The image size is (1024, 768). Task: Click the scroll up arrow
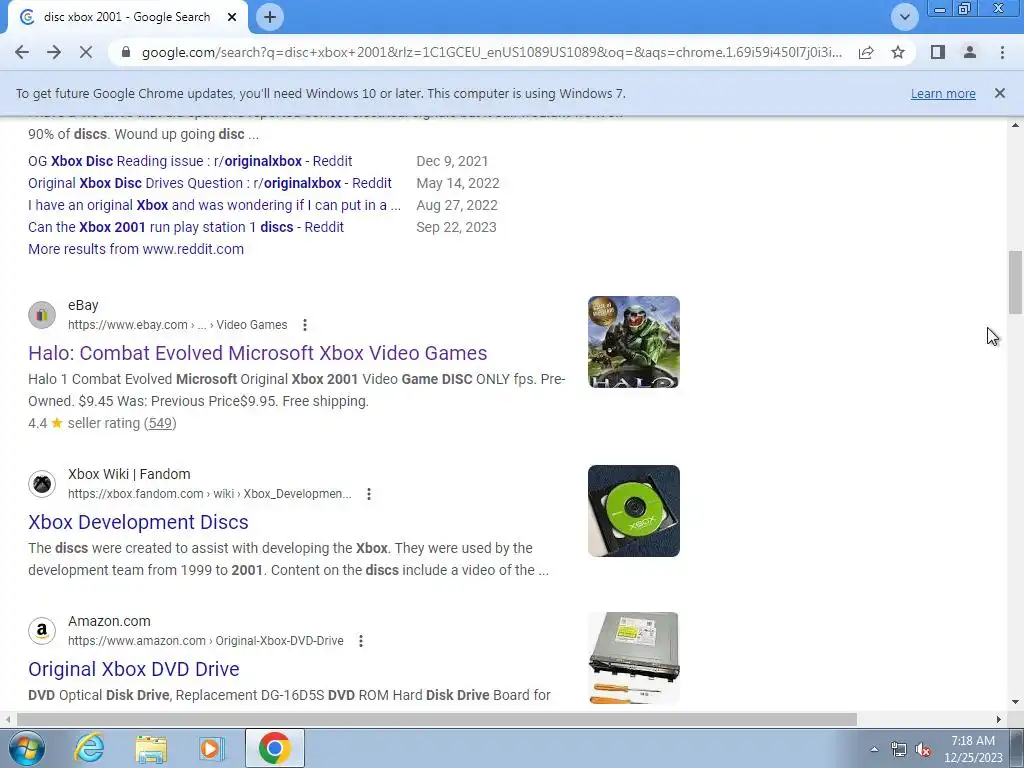[1015, 125]
